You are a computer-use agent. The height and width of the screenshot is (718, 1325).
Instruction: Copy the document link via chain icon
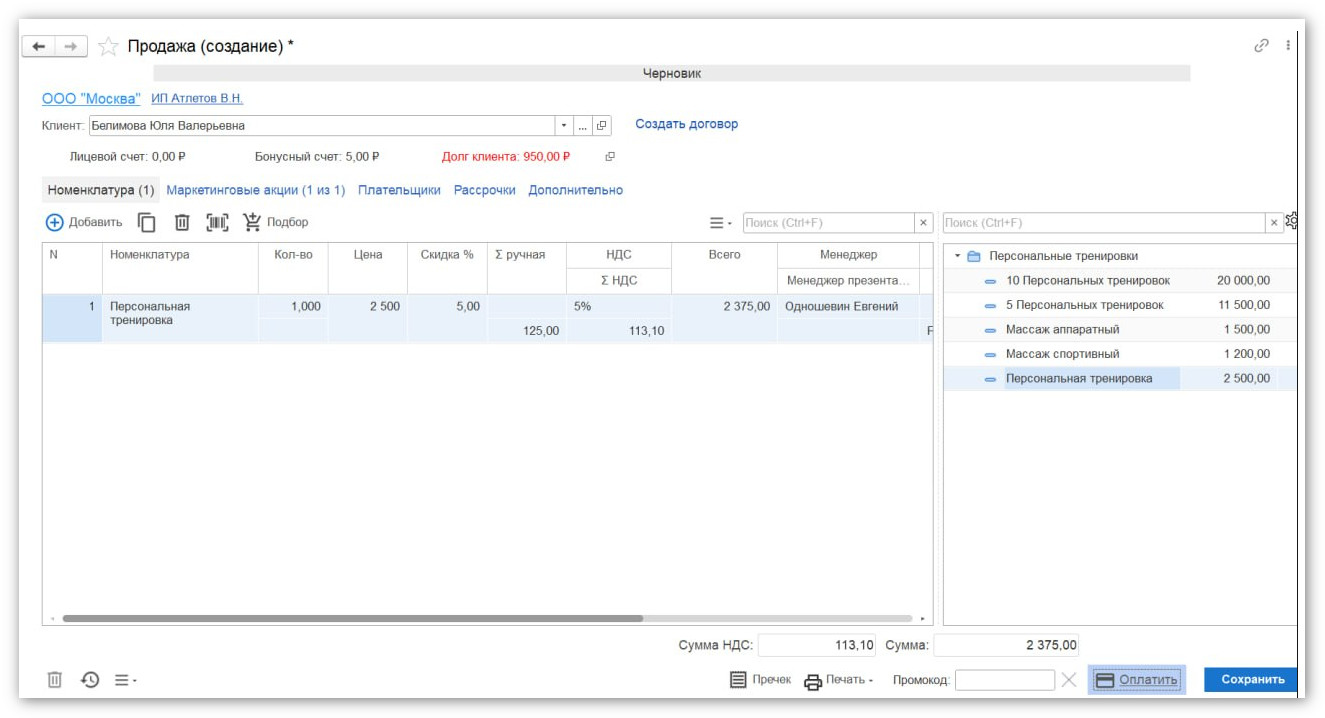coord(1261,46)
